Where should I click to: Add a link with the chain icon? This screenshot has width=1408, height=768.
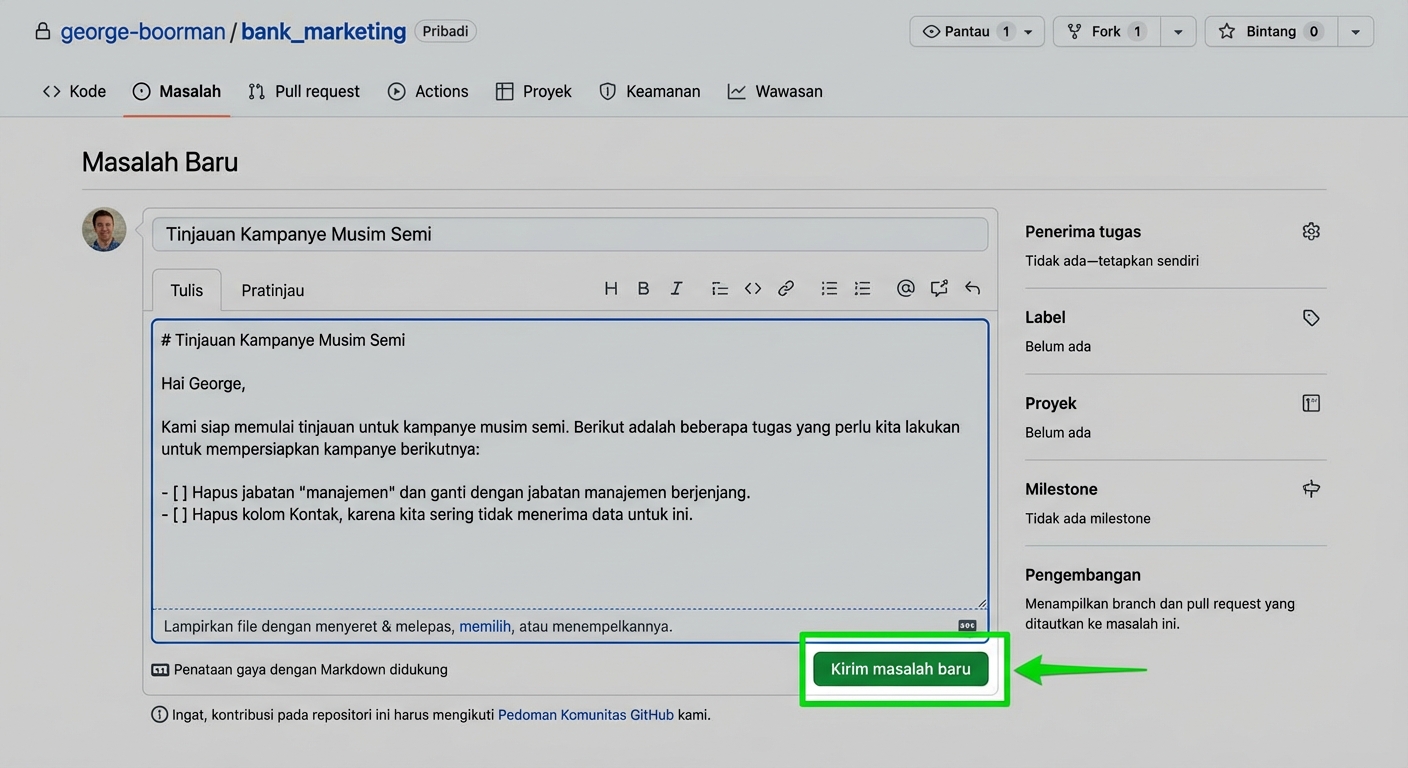pyautogui.click(x=786, y=288)
